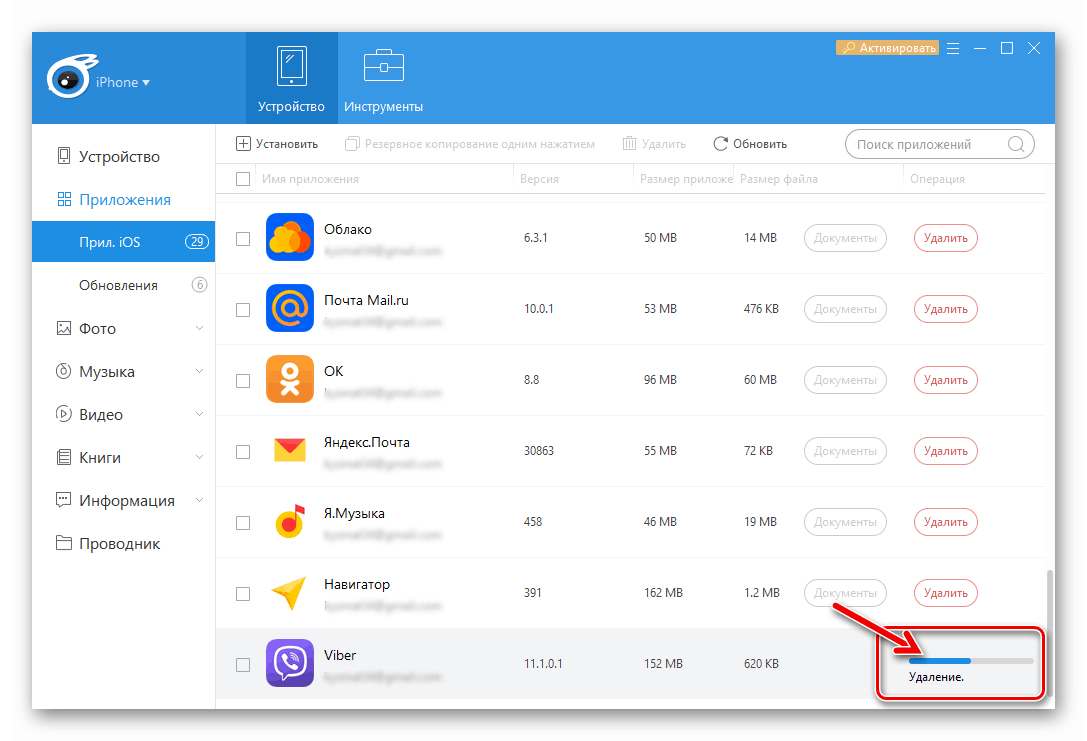
Task: Delete the Облако app
Action: [946, 238]
